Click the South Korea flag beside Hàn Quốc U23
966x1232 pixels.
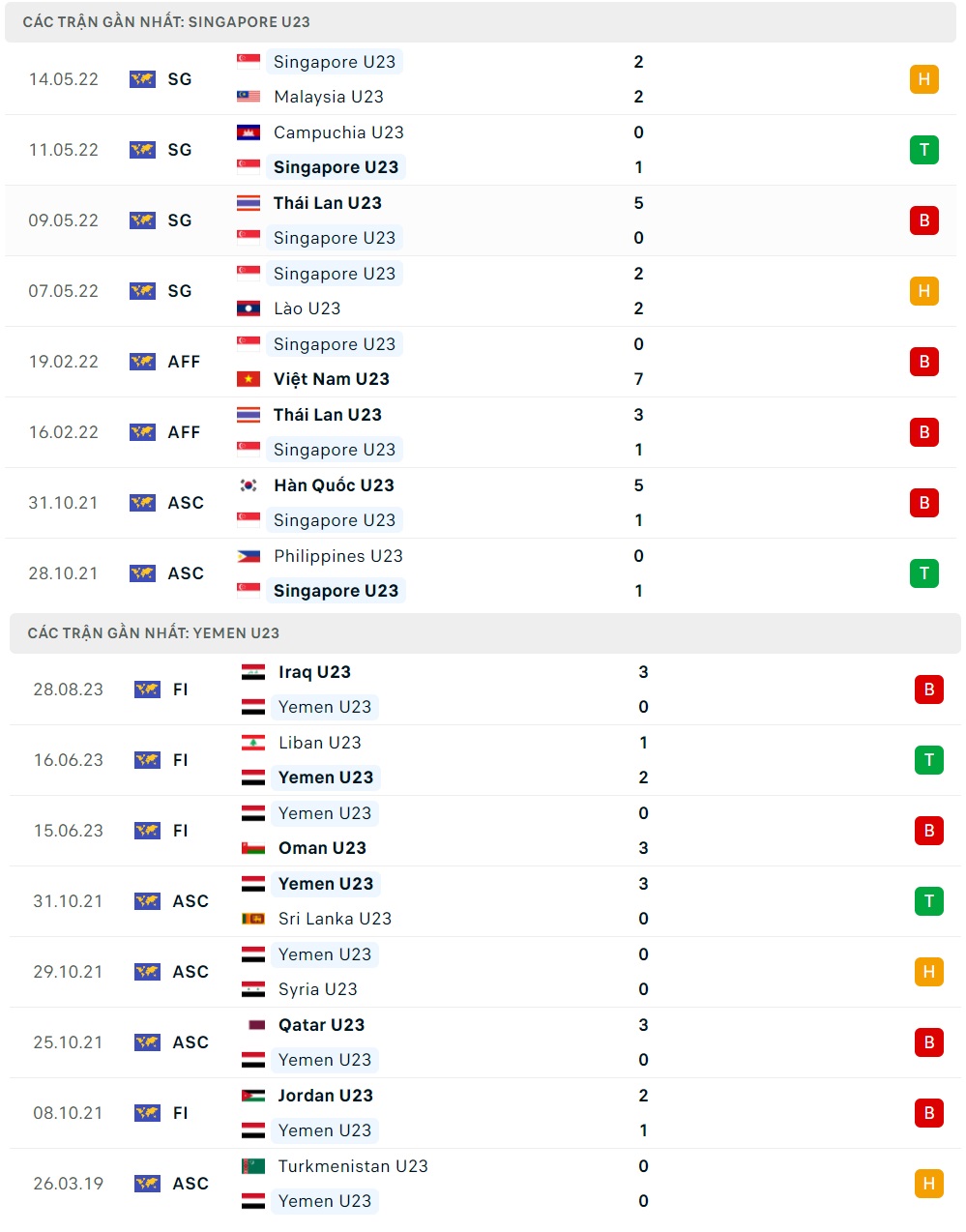[249, 485]
